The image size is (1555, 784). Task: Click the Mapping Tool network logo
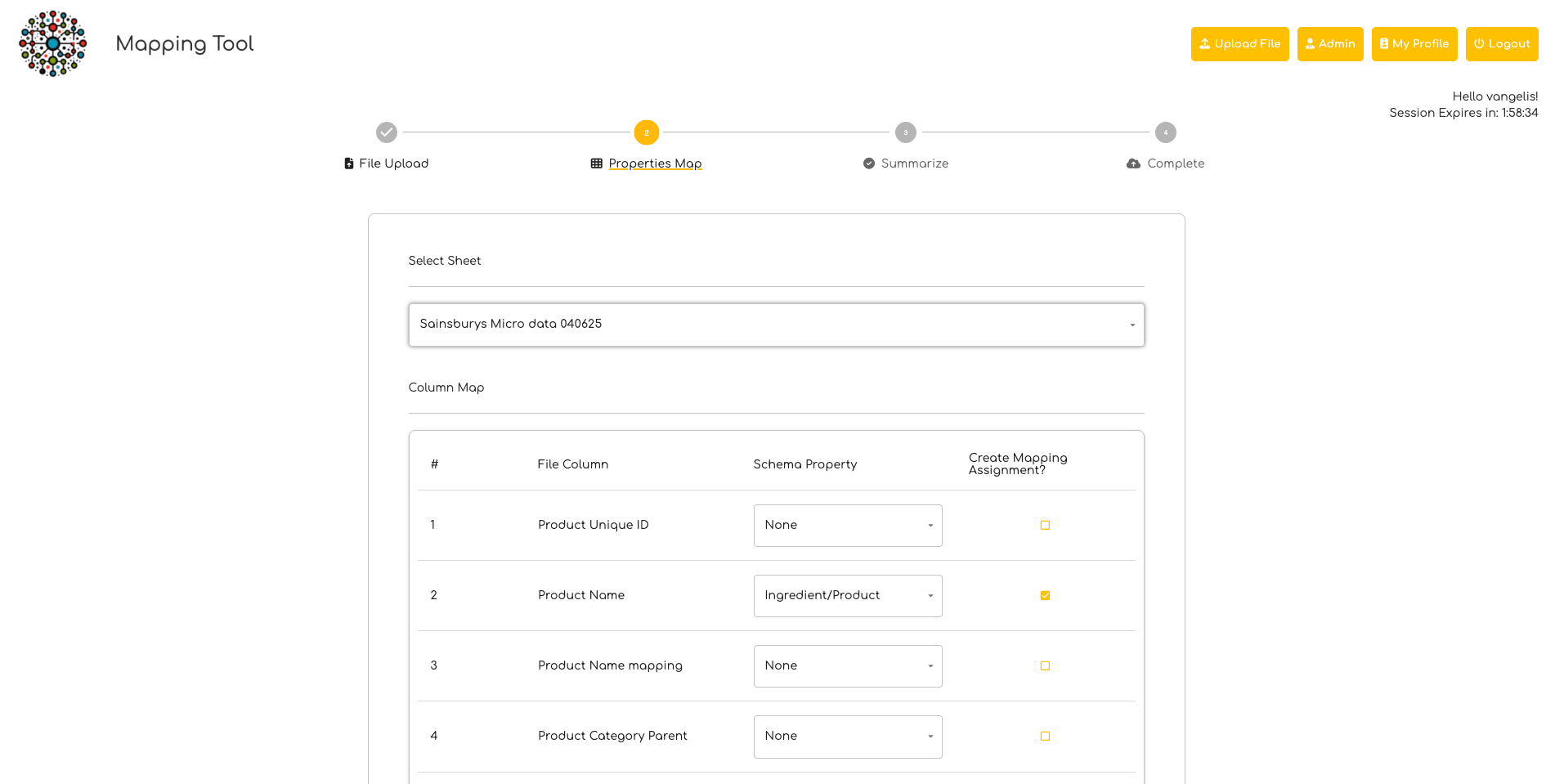(x=53, y=44)
